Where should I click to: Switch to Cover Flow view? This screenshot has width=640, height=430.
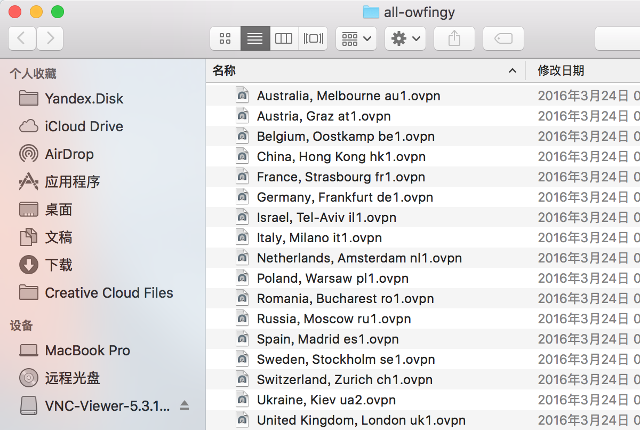coord(313,38)
